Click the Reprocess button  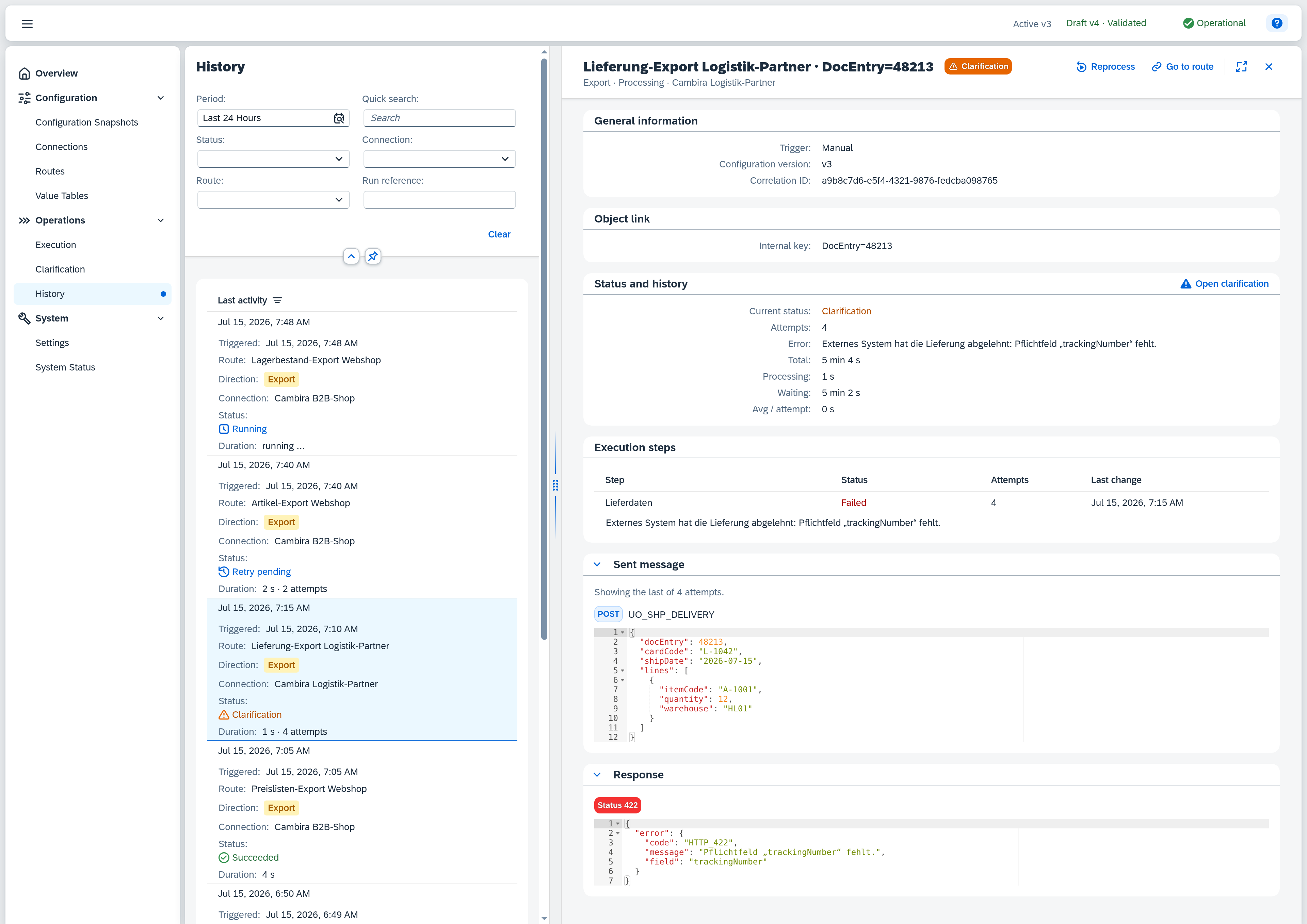[x=1105, y=67]
